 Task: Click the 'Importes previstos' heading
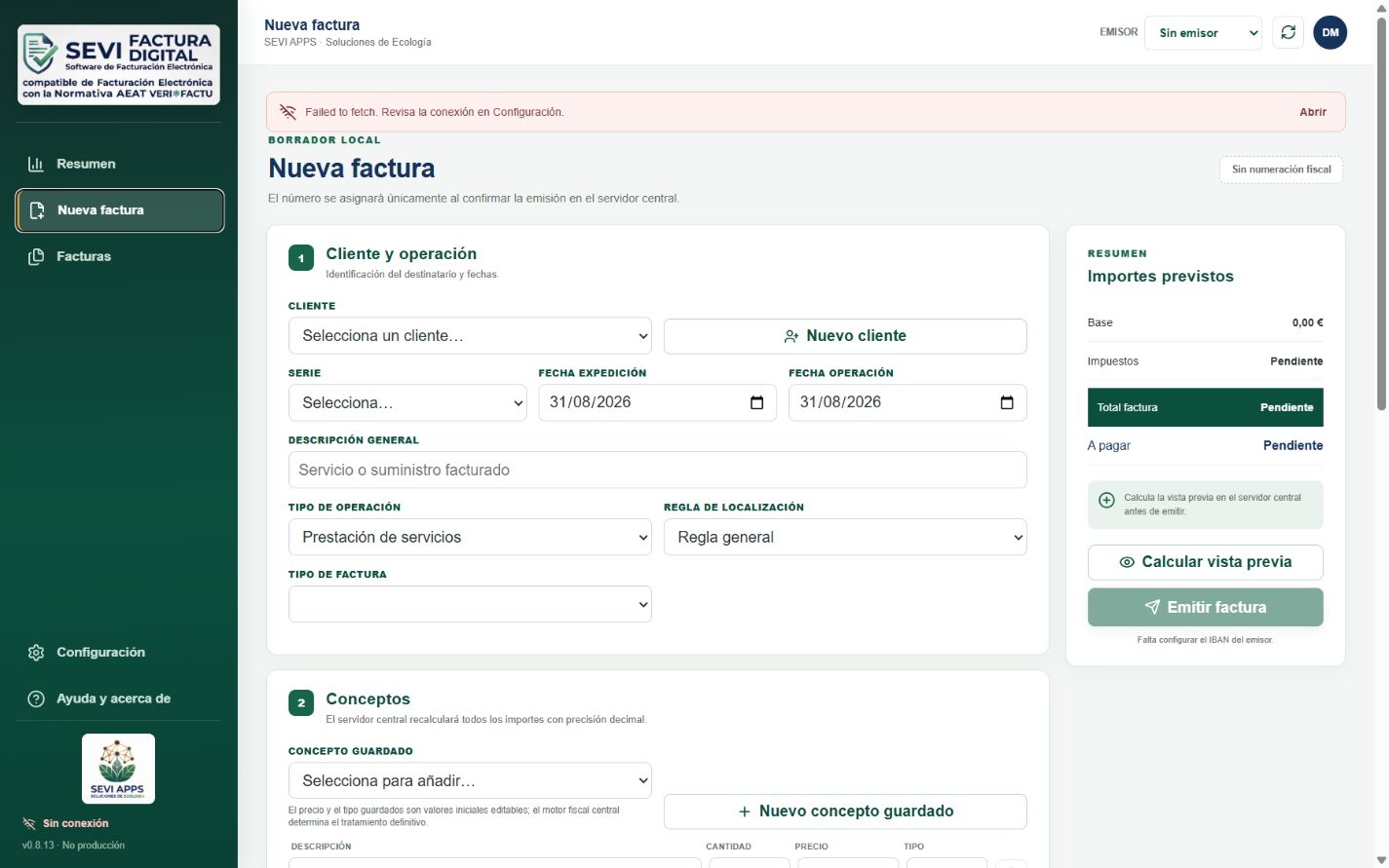[1161, 277]
